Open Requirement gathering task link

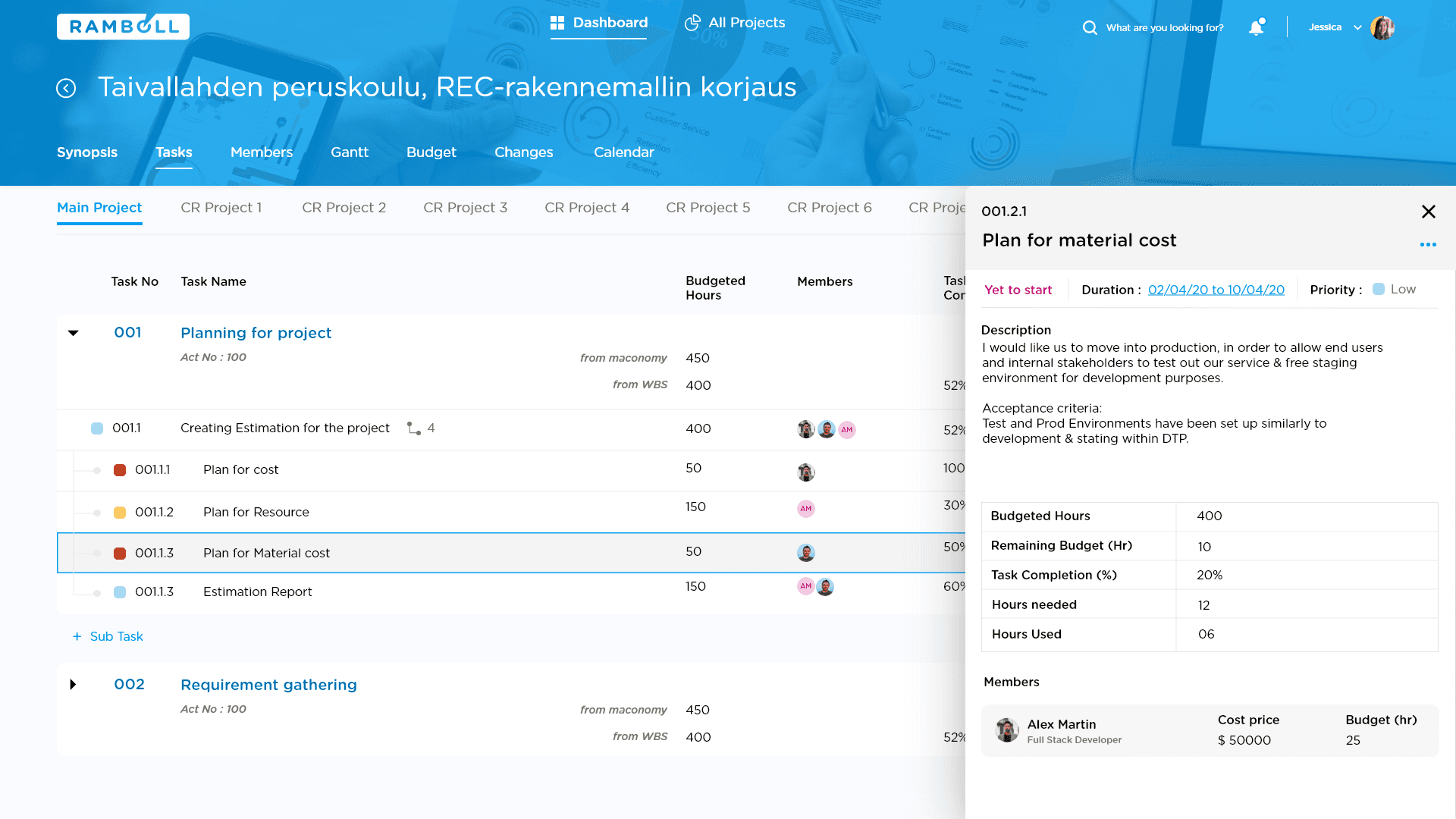[268, 685]
